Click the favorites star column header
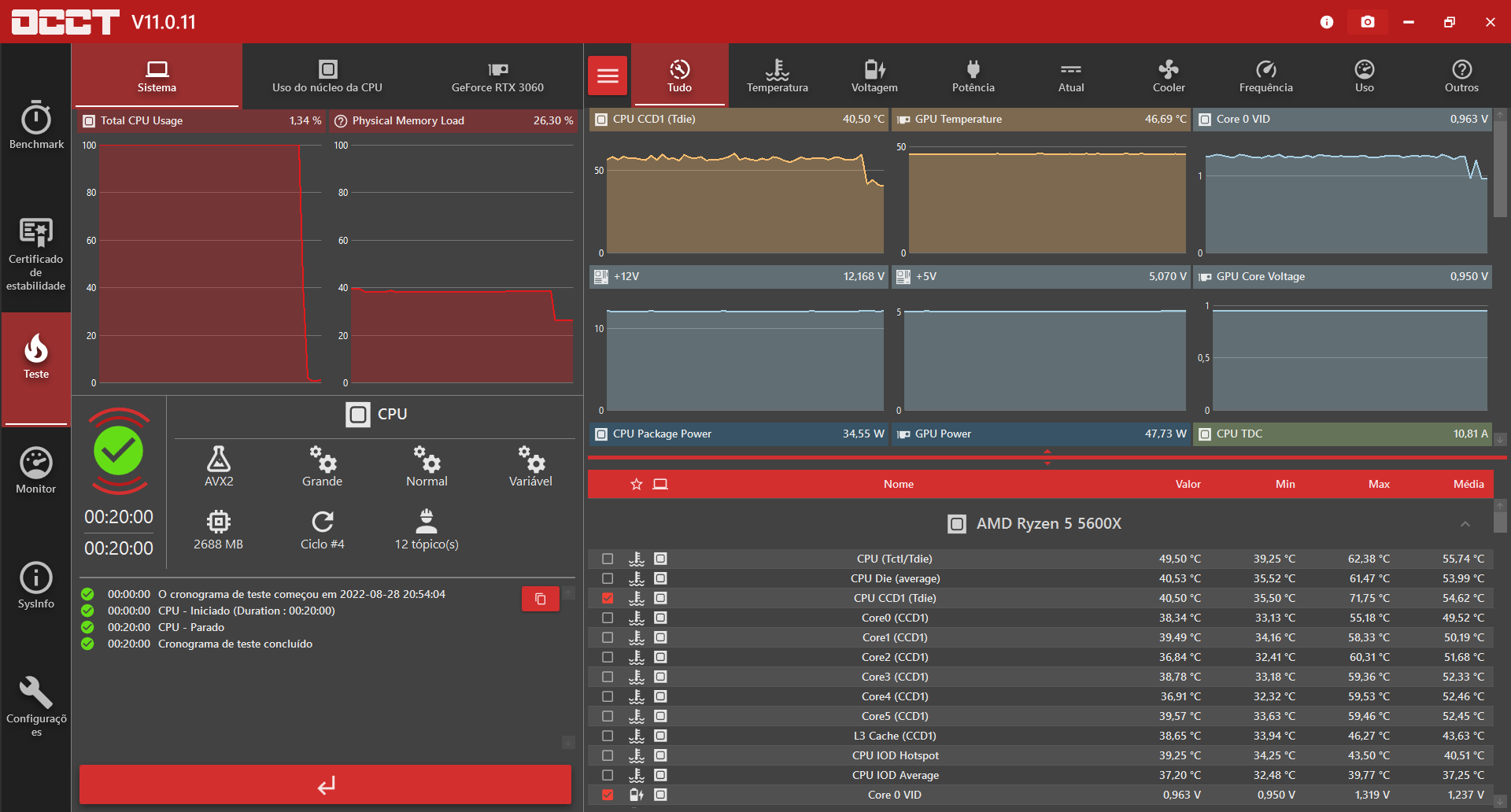 click(637, 484)
